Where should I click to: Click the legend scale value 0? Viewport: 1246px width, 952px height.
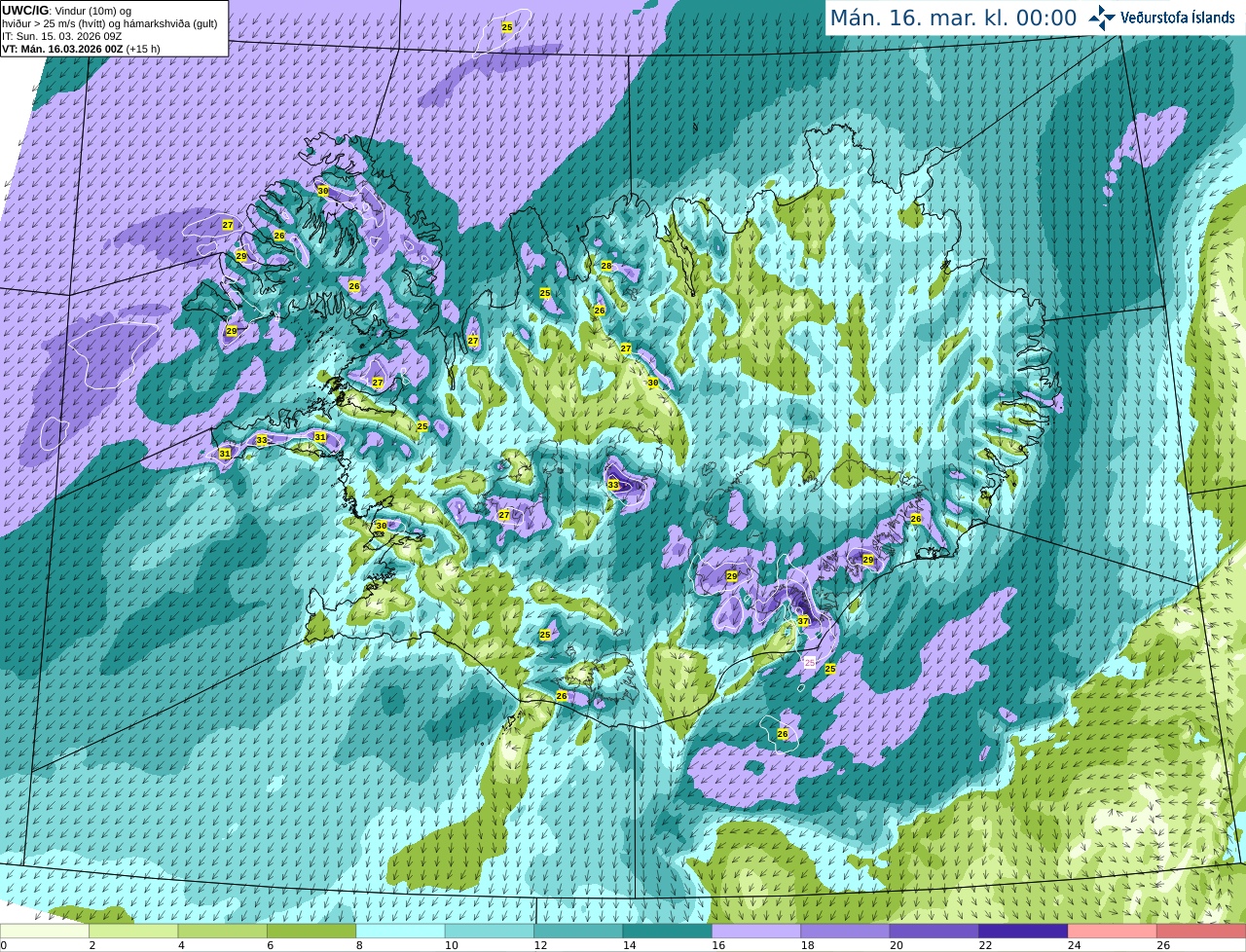pyautogui.click(x=3, y=945)
